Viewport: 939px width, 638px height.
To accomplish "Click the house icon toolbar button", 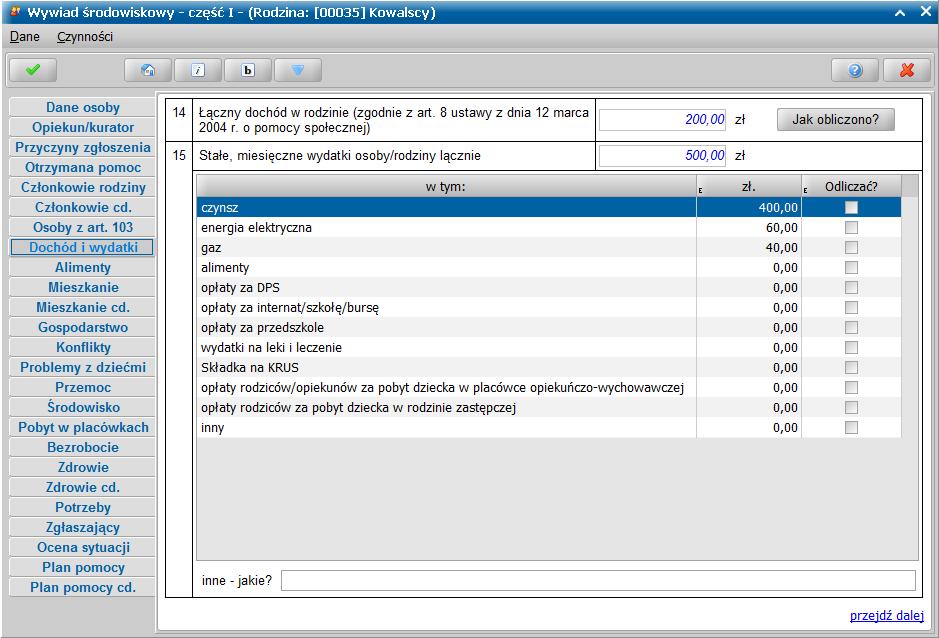I will [148, 70].
